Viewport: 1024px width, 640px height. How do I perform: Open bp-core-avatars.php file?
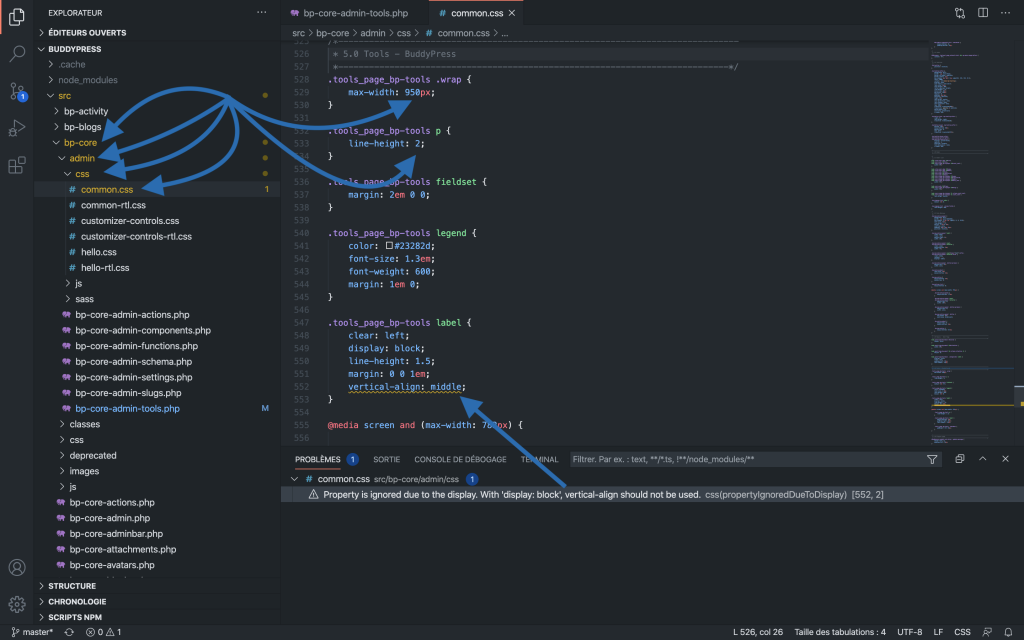[112, 566]
